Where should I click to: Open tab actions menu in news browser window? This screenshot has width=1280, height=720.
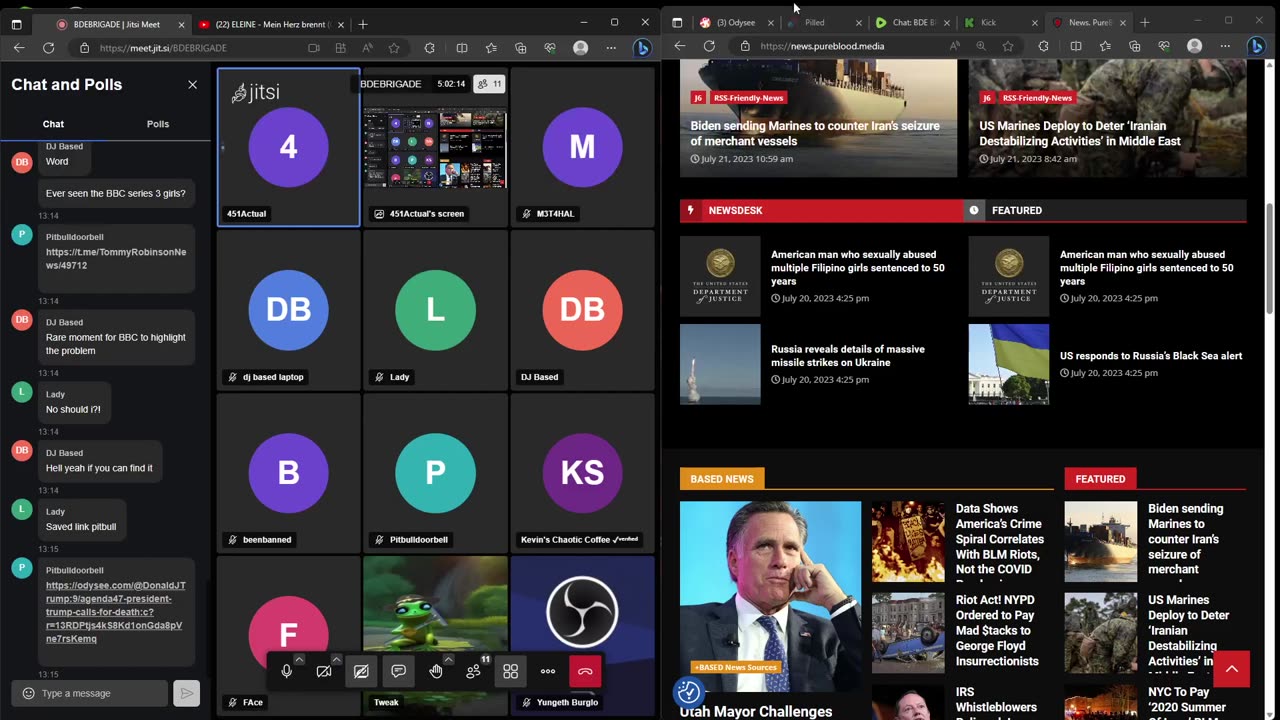pos(677,22)
